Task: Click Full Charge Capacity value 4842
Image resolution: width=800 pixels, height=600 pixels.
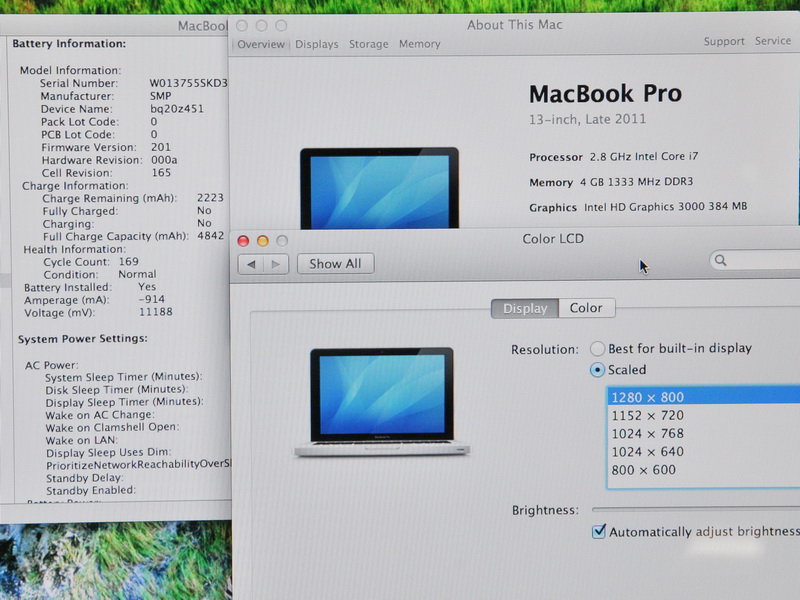Action: click(x=211, y=236)
